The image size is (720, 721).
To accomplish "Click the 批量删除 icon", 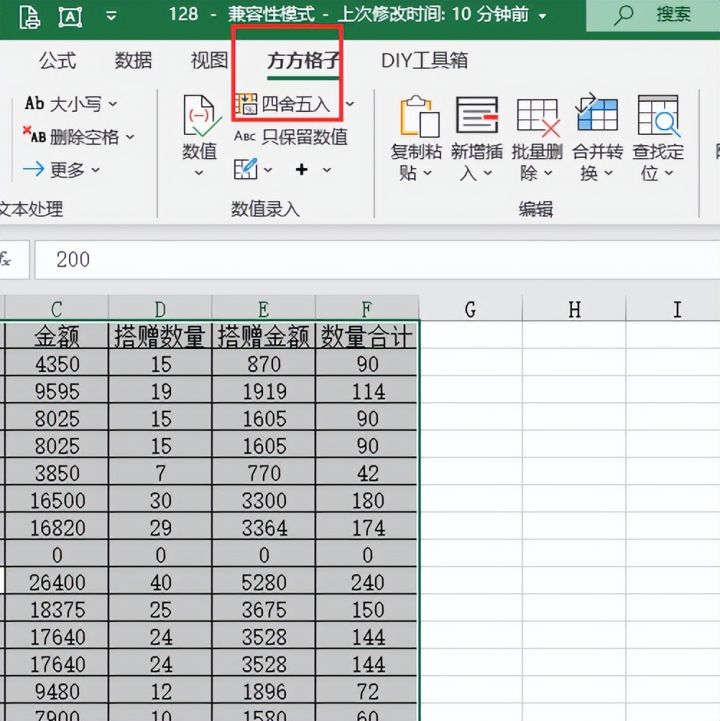I will pyautogui.click(x=538, y=117).
